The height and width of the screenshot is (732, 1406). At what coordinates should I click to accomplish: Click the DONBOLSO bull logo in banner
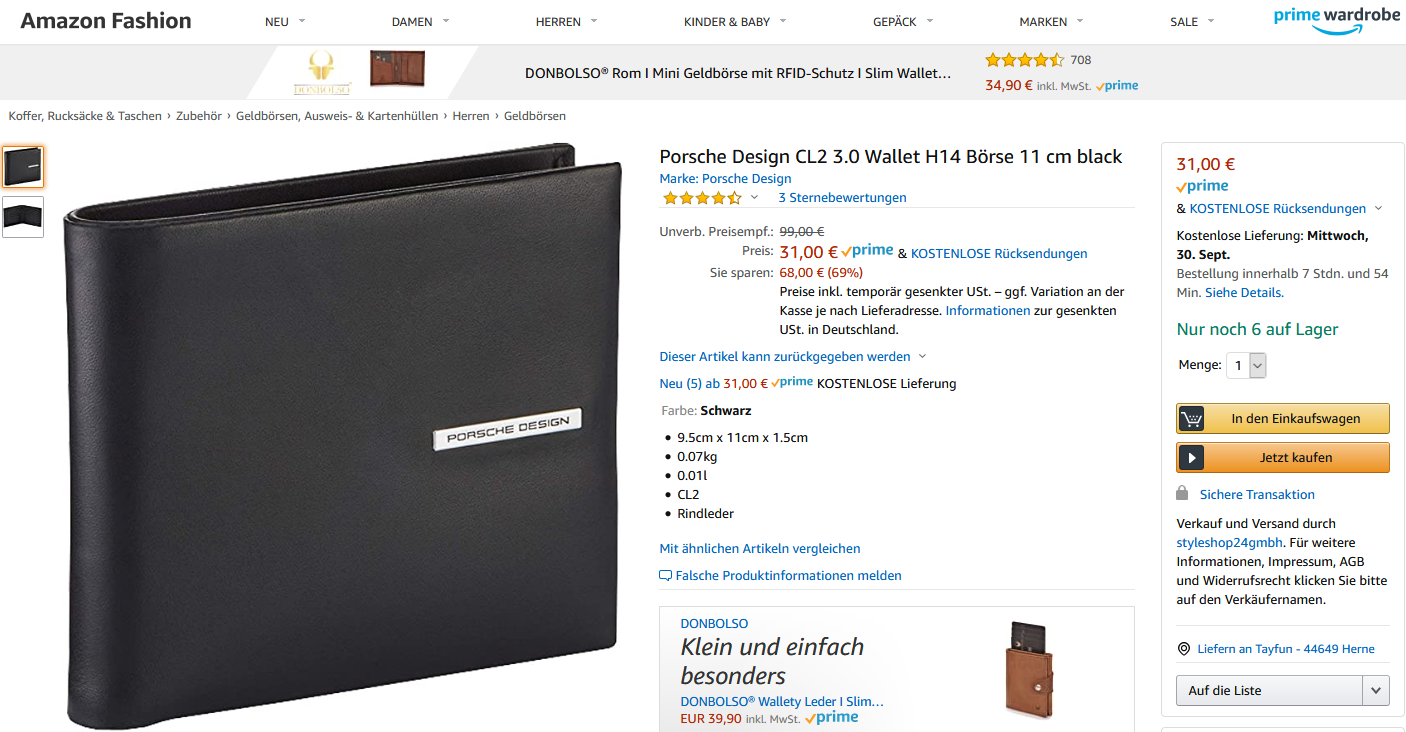click(x=322, y=74)
